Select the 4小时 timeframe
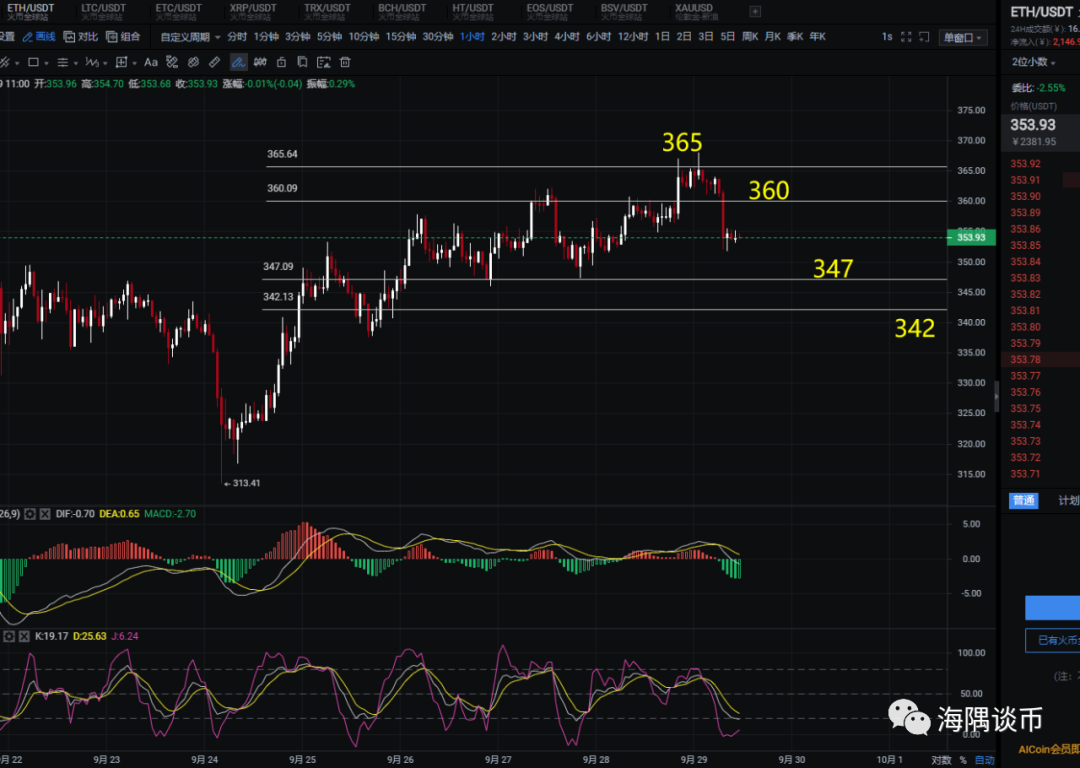This screenshot has height=768, width=1080. (565, 35)
